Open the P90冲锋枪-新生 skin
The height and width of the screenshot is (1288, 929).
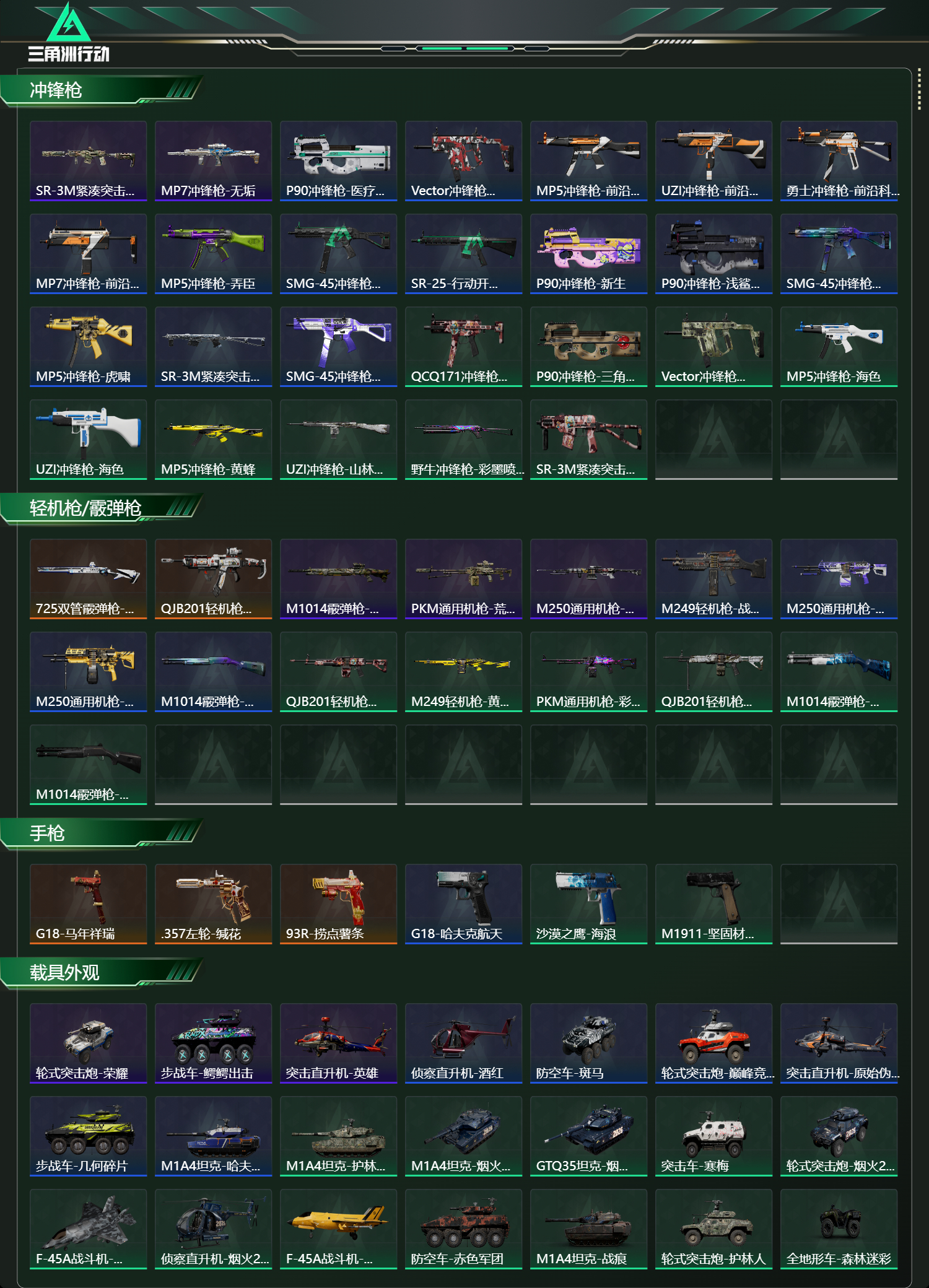pyautogui.click(x=588, y=254)
